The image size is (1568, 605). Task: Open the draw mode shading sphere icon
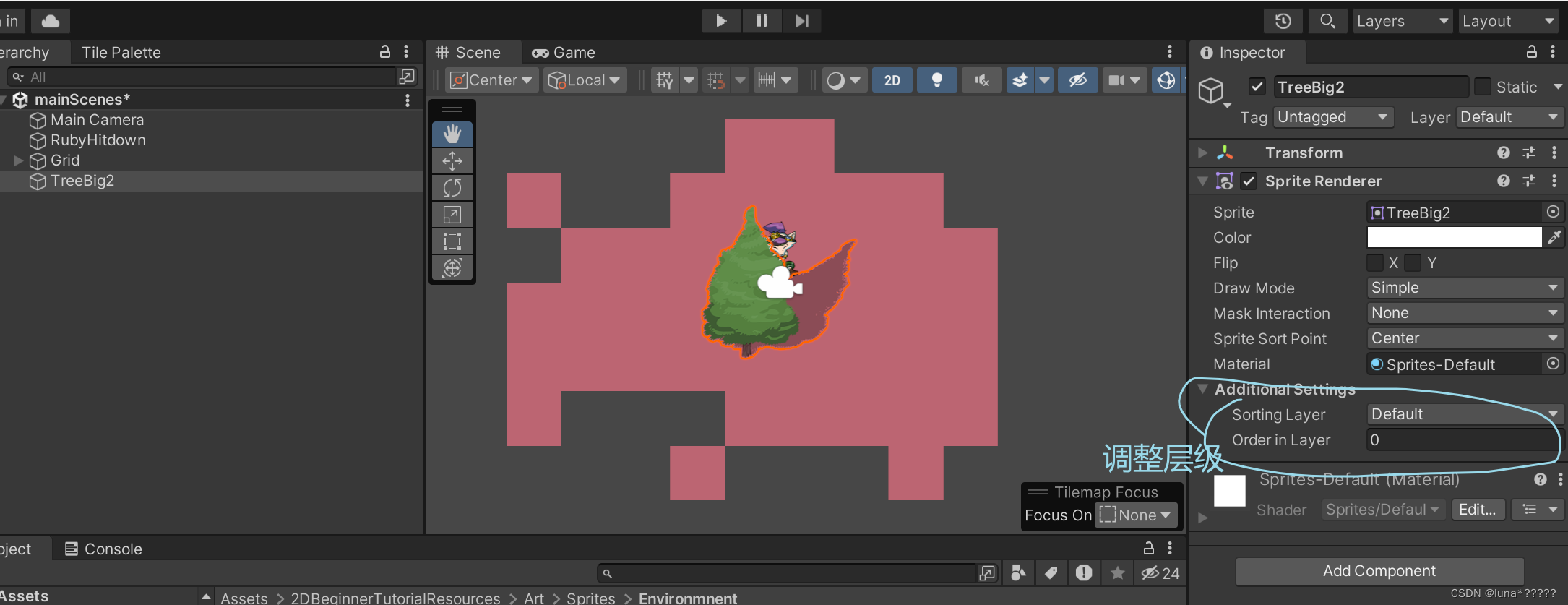[836, 80]
